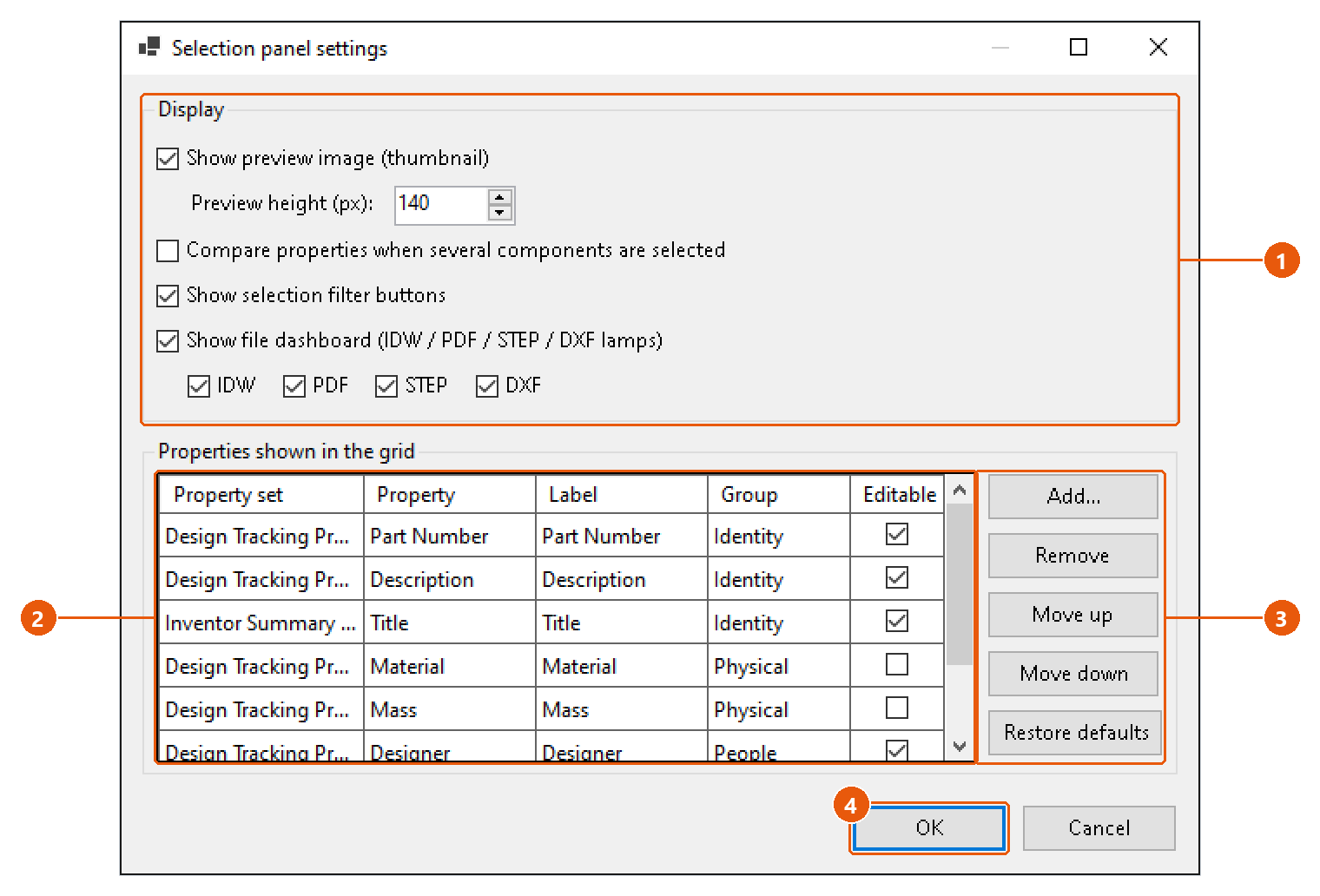Enable Editable checkbox for Mass row

coord(897,708)
